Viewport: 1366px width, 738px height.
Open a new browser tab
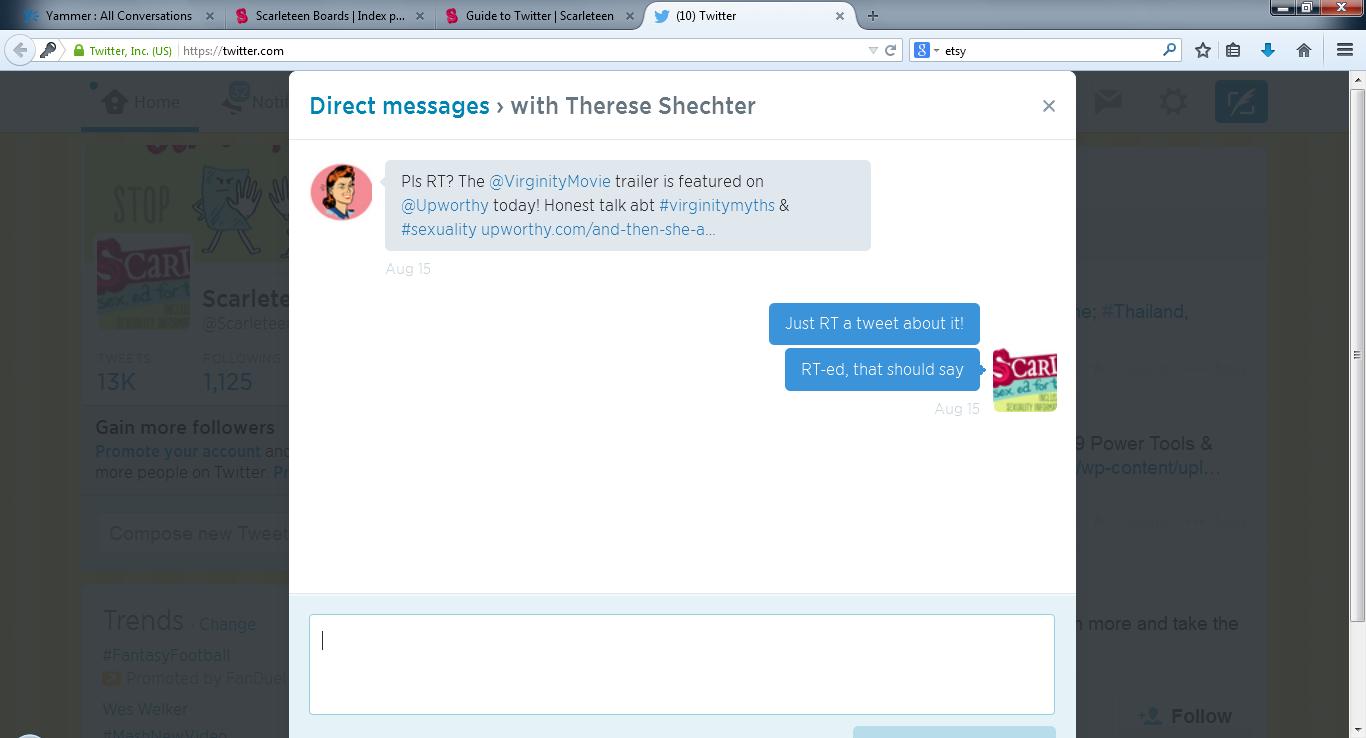(873, 16)
